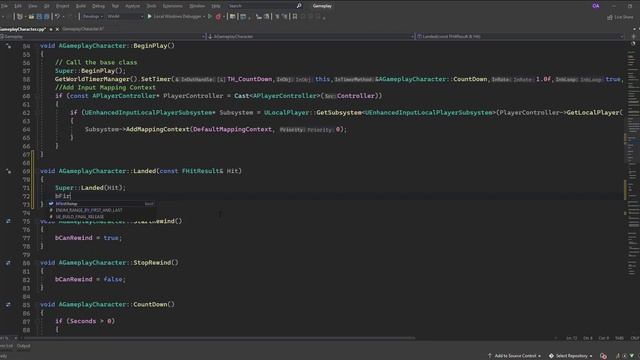Click the bCanRewind = true line
This screenshot has height=360, width=640.
coord(88,238)
